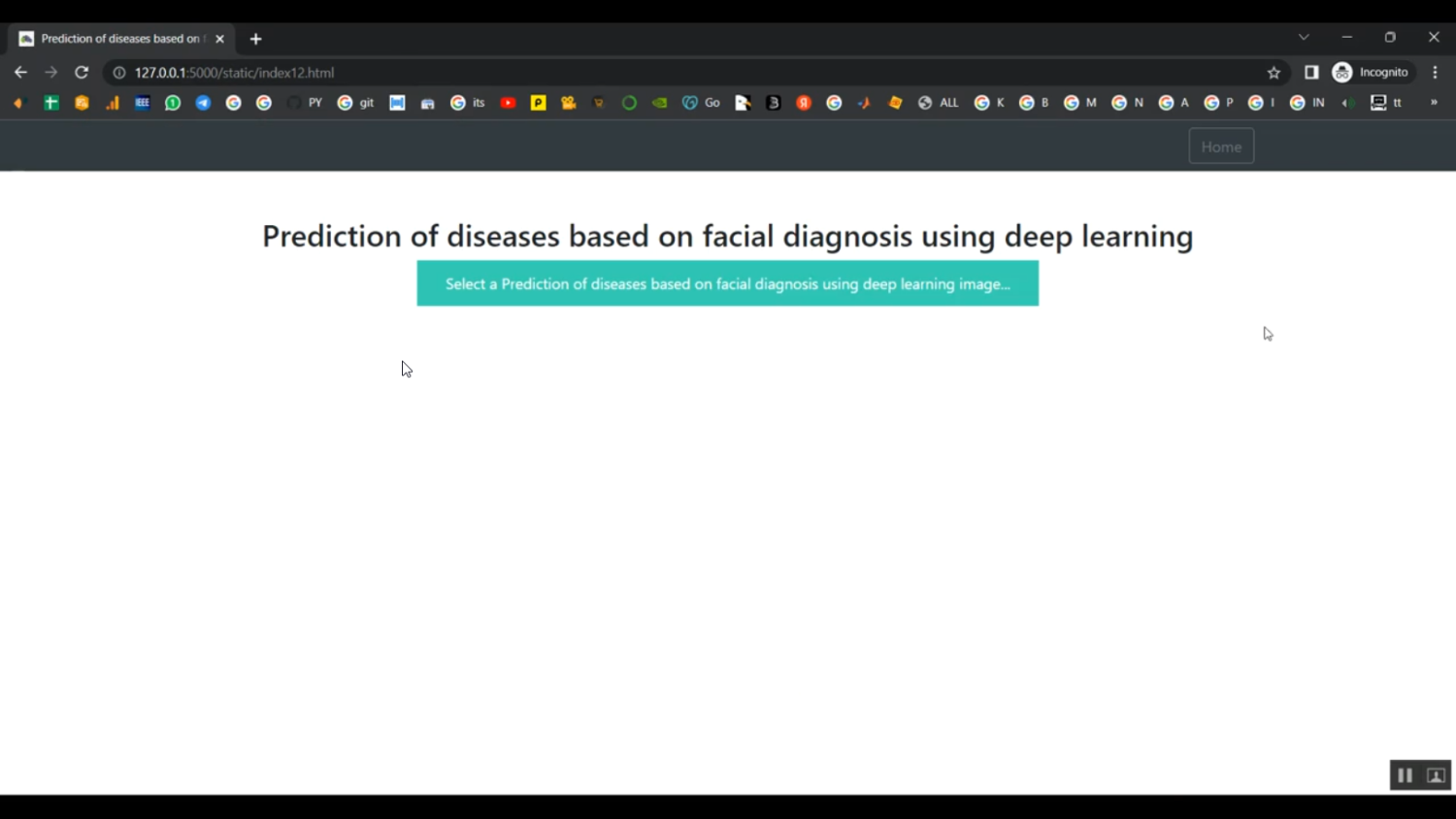
Task: Reload the current page
Action: point(82,73)
